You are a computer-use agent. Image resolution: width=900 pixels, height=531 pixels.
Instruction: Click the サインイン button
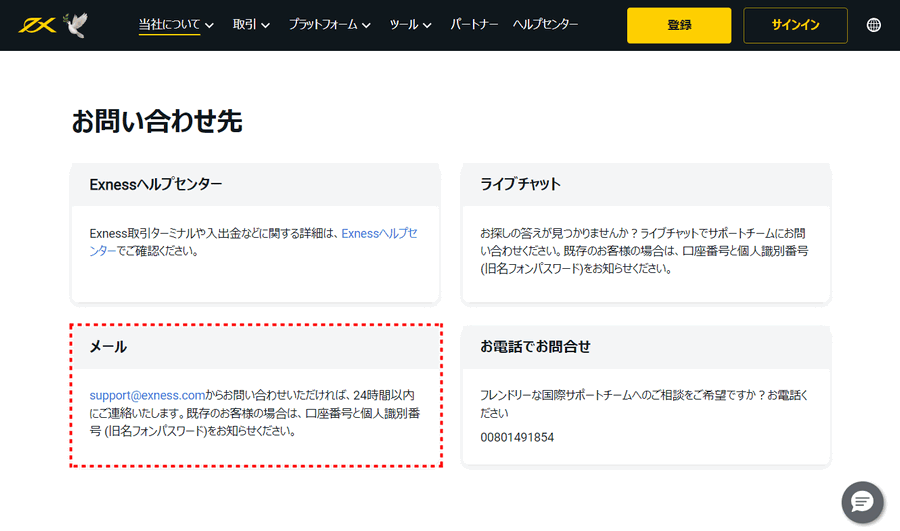[x=795, y=25]
